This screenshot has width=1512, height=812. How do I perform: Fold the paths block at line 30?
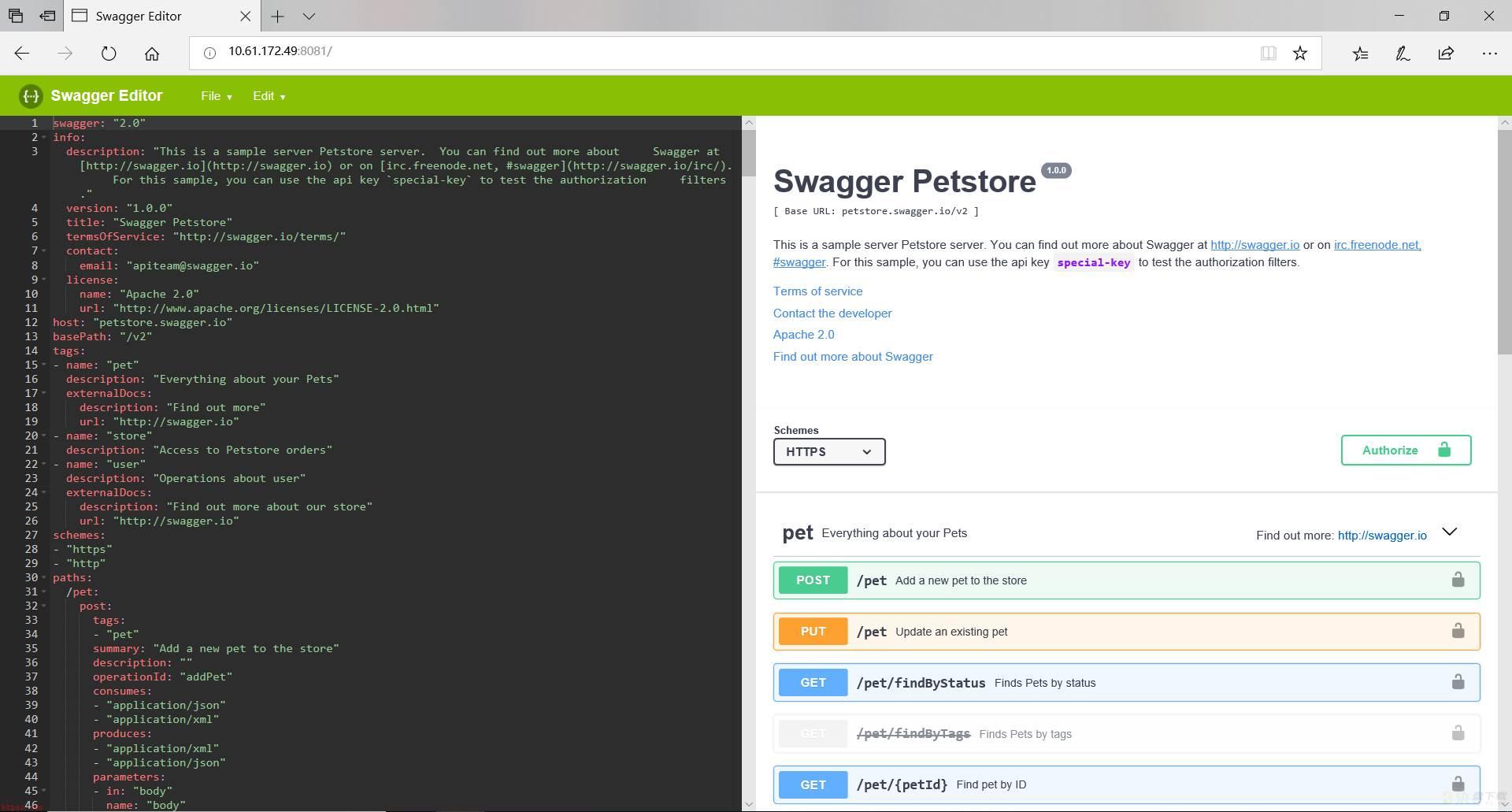click(44, 578)
